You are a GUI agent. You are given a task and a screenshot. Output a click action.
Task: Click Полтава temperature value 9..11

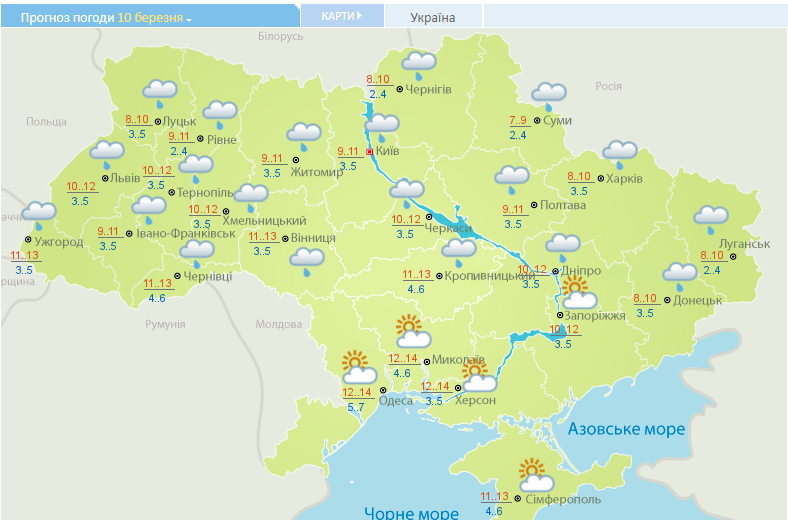pos(513,209)
